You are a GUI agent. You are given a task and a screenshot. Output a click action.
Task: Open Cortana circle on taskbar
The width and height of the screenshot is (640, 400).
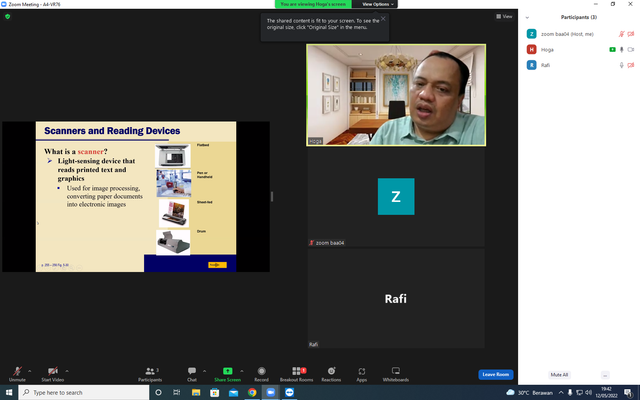point(158,392)
